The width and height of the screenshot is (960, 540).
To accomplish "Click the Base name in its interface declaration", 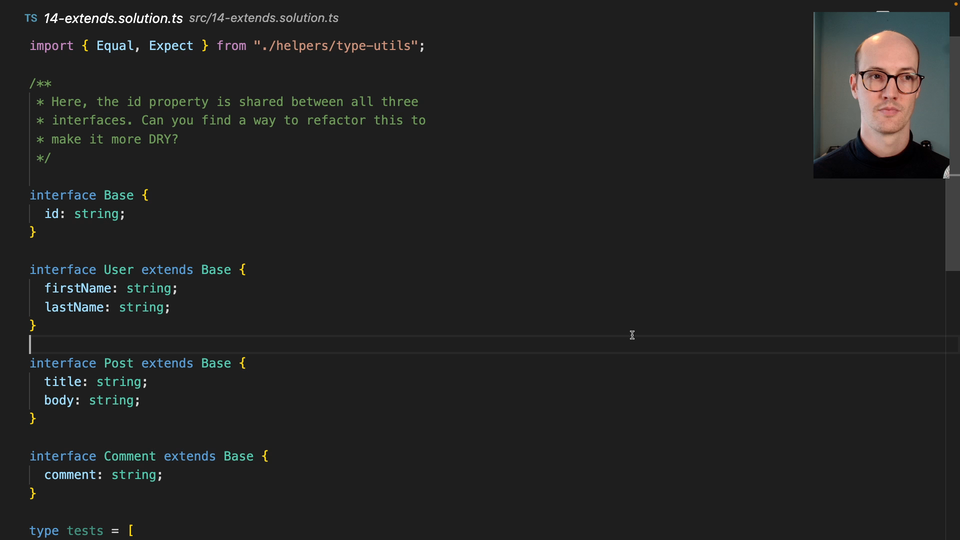I will [119, 195].
